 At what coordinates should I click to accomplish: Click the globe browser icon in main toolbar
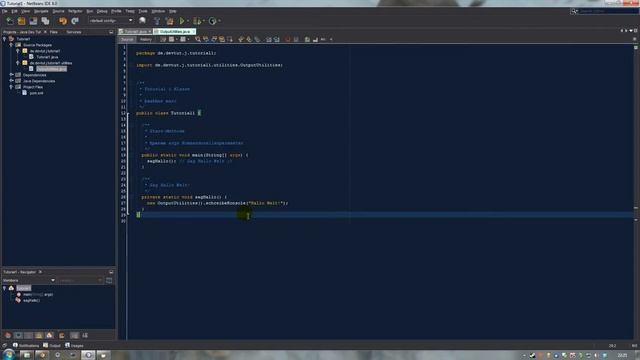point(142,21)
